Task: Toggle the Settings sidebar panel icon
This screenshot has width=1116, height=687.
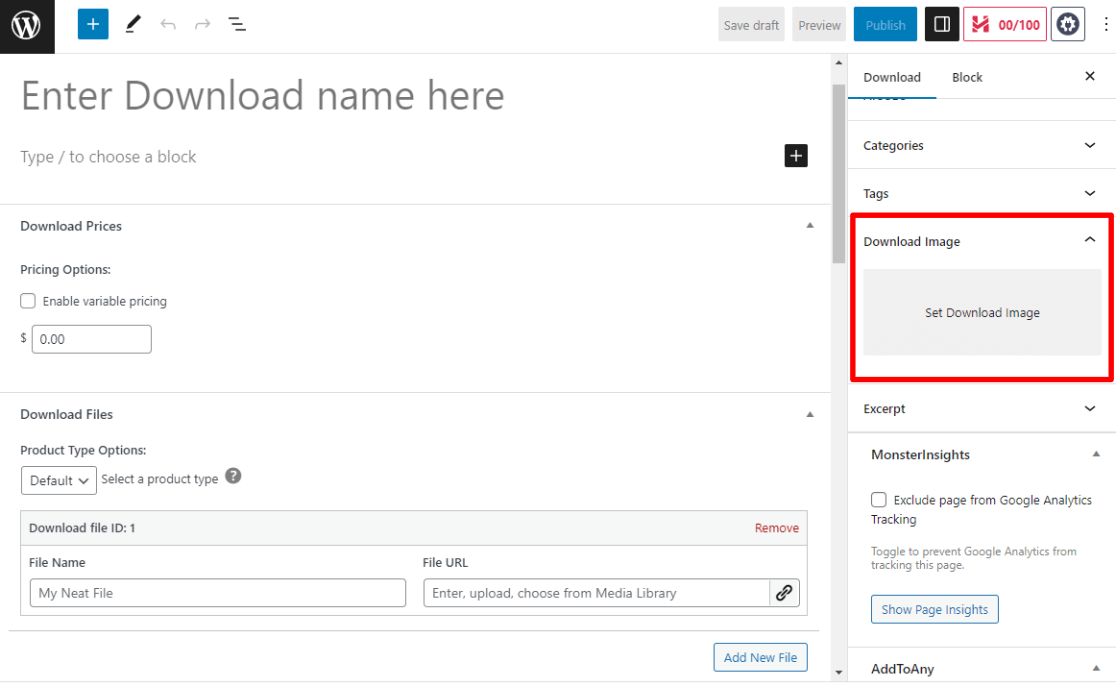Action: click(940, 23)
